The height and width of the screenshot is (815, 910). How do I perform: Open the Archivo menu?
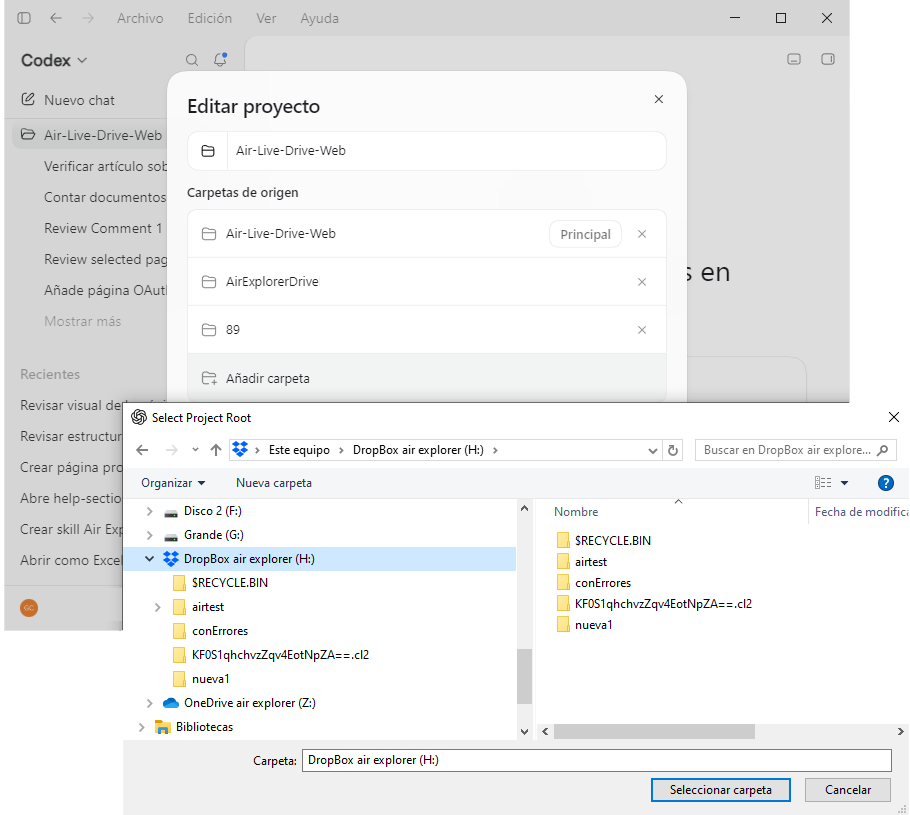click(140, 18)
